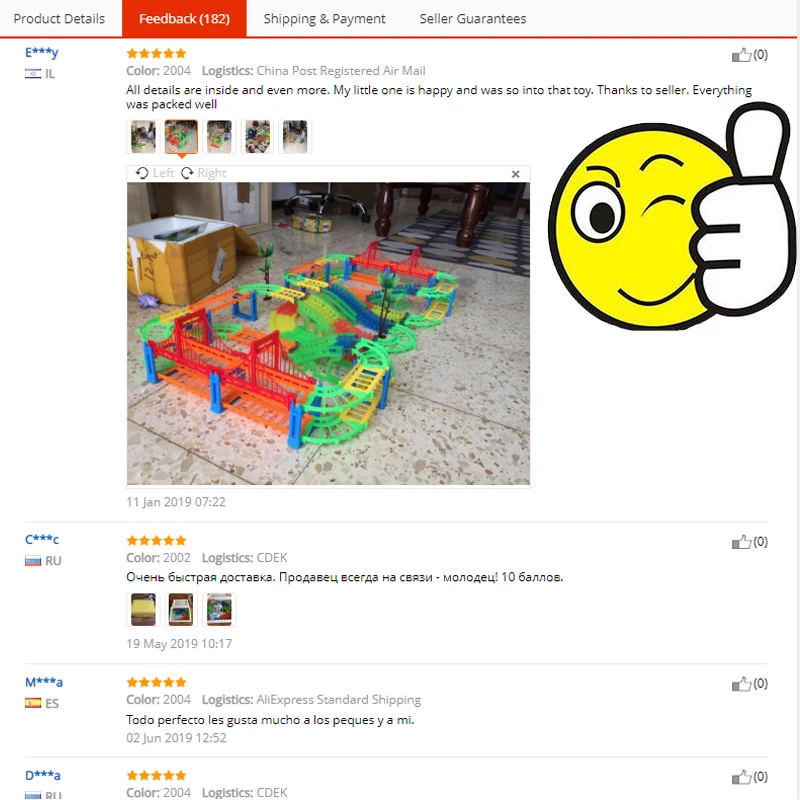Open the Product Details tab
Viewport: 800px width, 800px height.
pos(59,18)
